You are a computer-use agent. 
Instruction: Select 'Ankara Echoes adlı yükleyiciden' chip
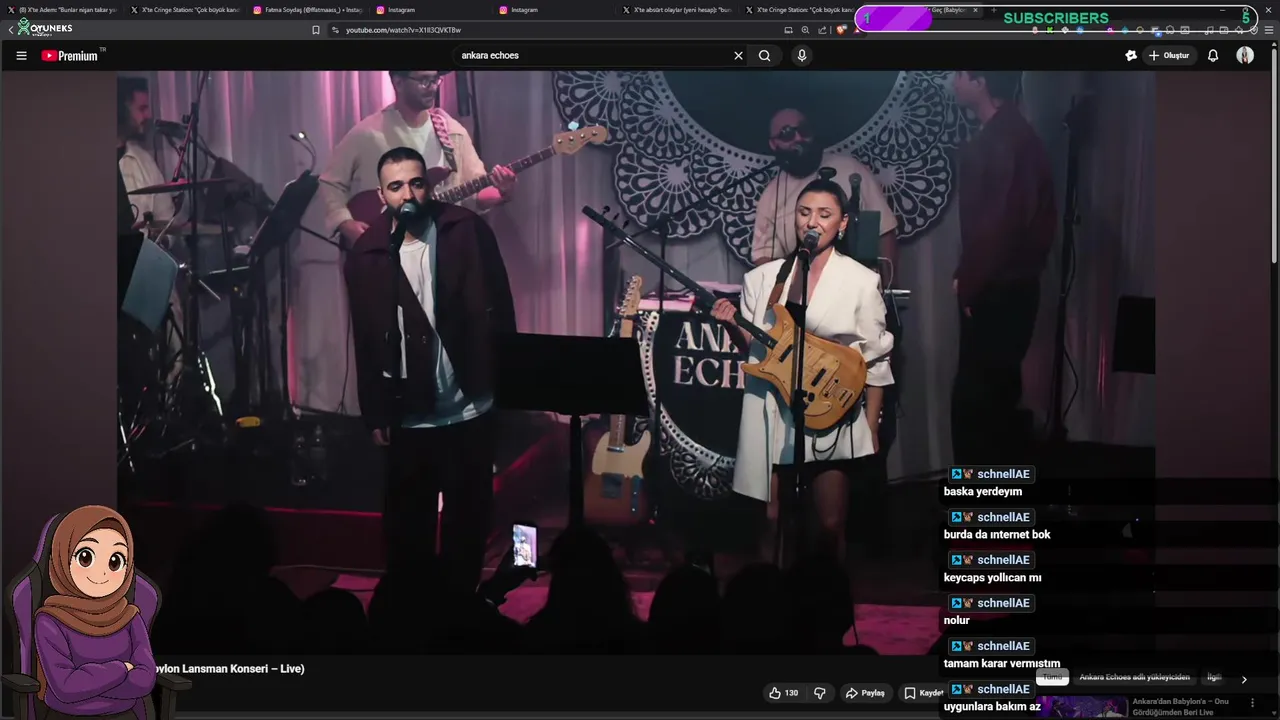click(1134, 678)
